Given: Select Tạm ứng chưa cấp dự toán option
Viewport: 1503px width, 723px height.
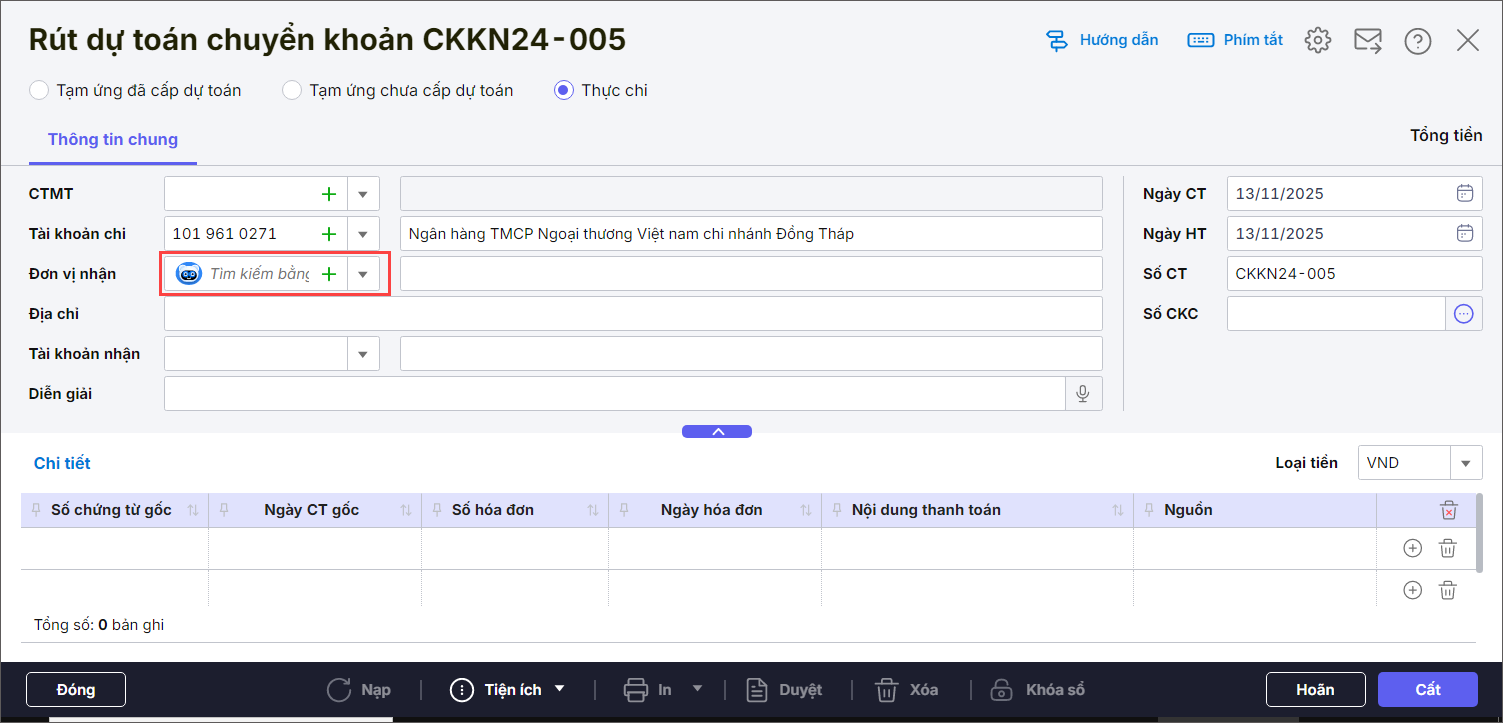Looking at the screenshot, I should 292,91.
